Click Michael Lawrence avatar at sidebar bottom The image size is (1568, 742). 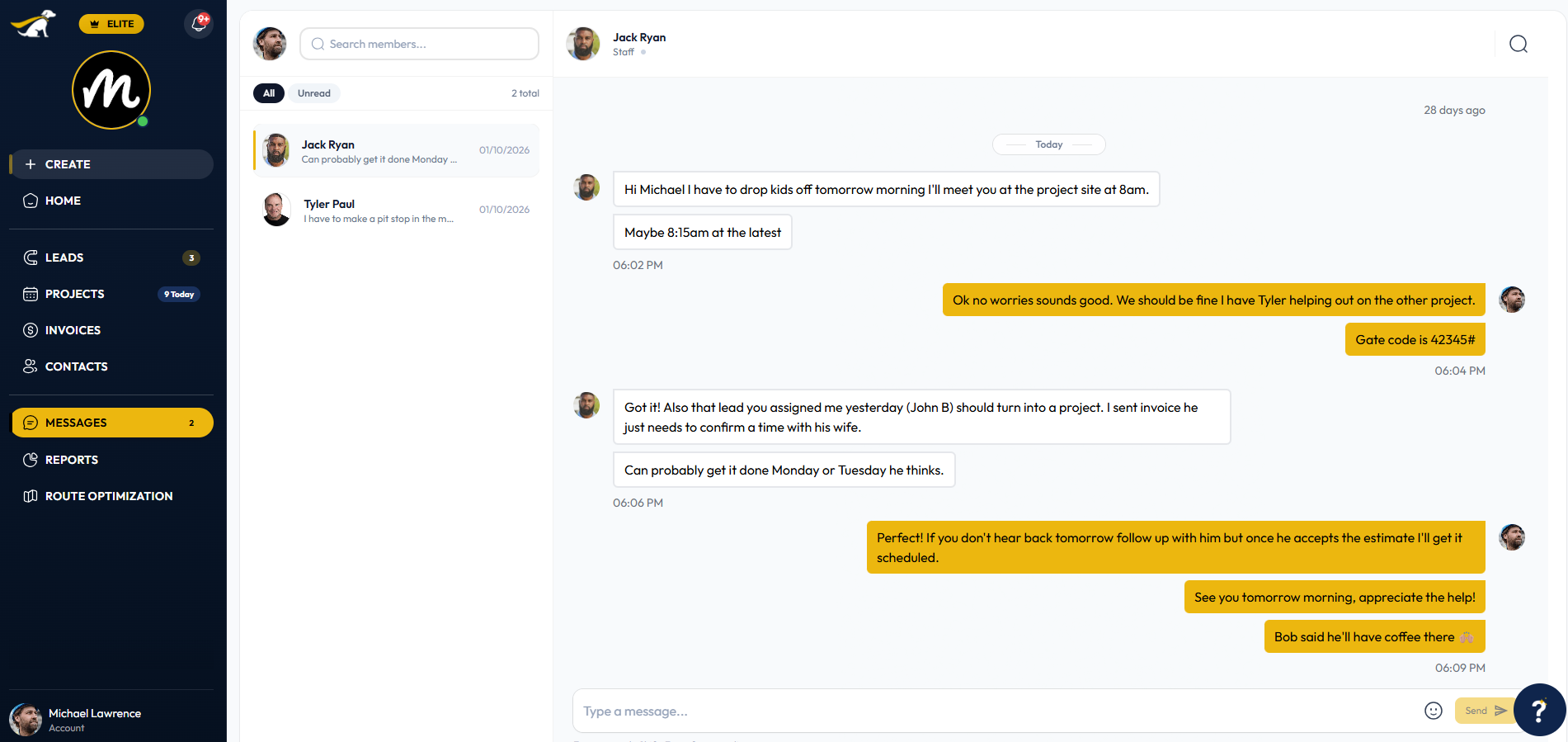coord(26,720)
